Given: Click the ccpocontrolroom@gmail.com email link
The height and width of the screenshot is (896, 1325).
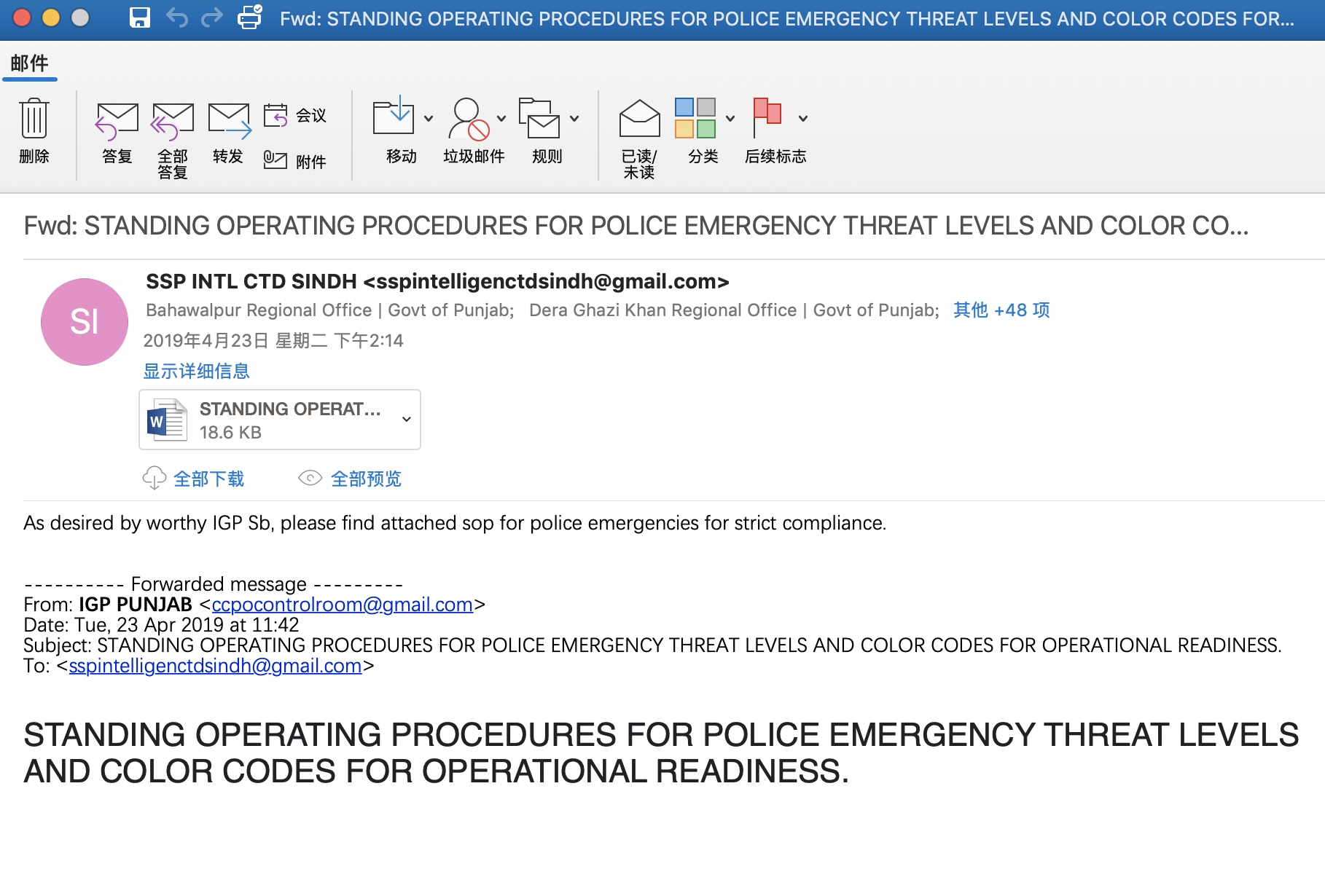Looking at the screenshot, I should pyautogui.click(x=343, y=605).
